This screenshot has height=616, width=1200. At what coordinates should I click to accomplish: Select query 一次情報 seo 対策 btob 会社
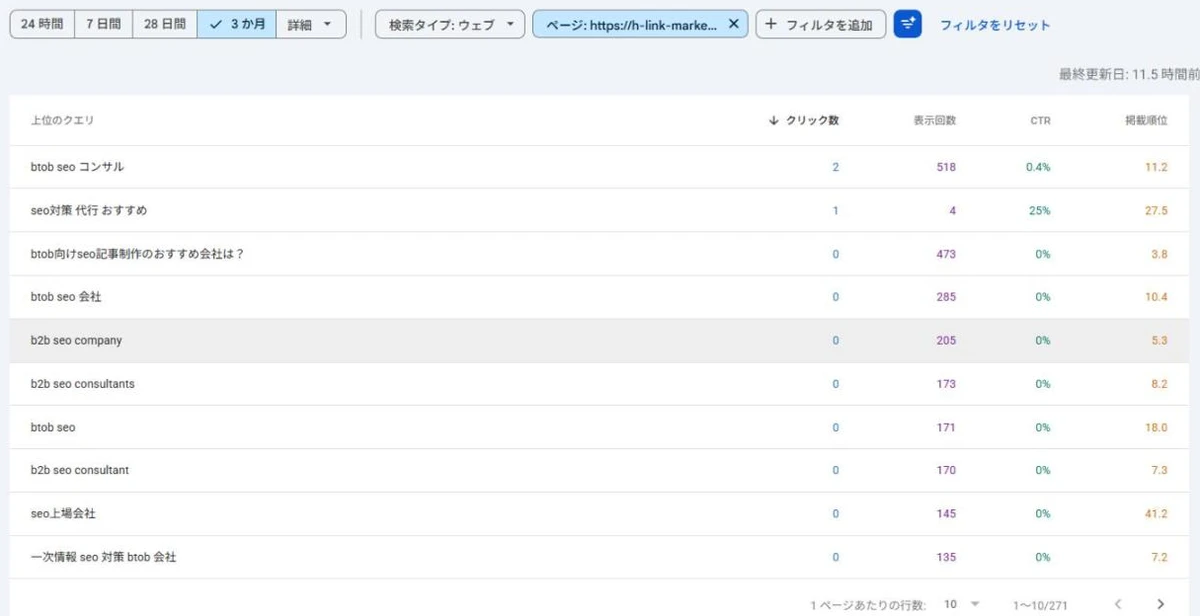pos(600,557)
